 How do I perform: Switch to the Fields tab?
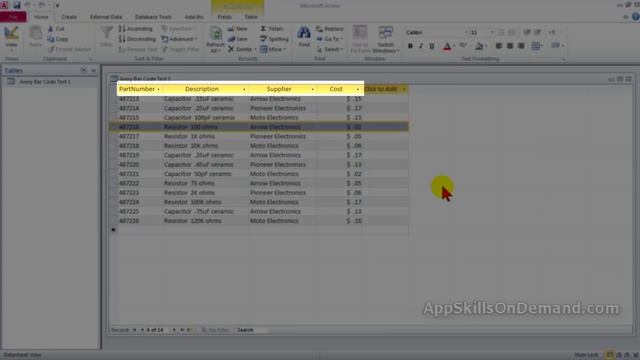pyautogui.click(x=224, y=17)
